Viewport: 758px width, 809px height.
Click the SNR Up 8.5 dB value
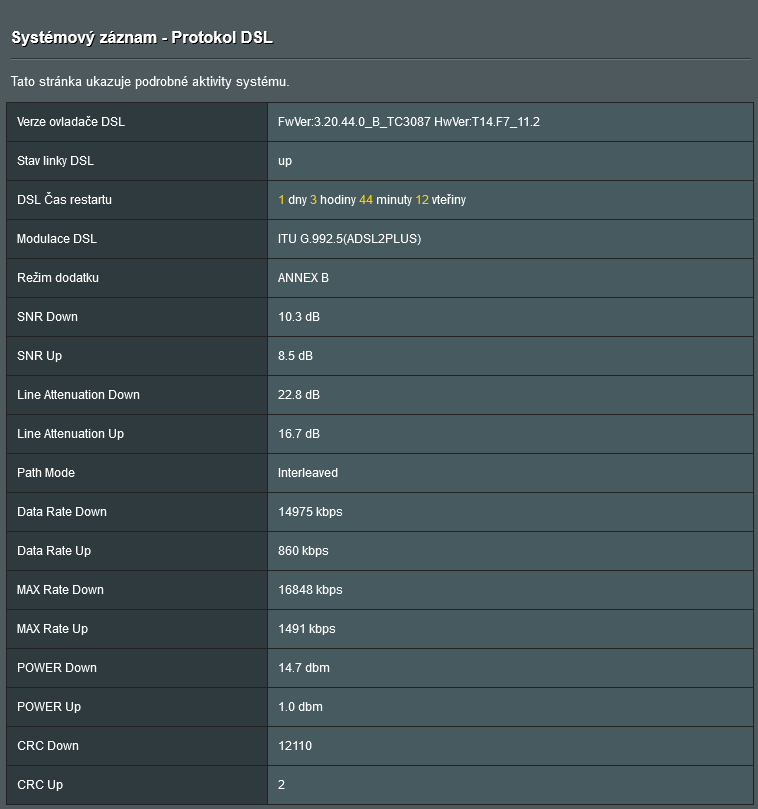coord(296,356)
